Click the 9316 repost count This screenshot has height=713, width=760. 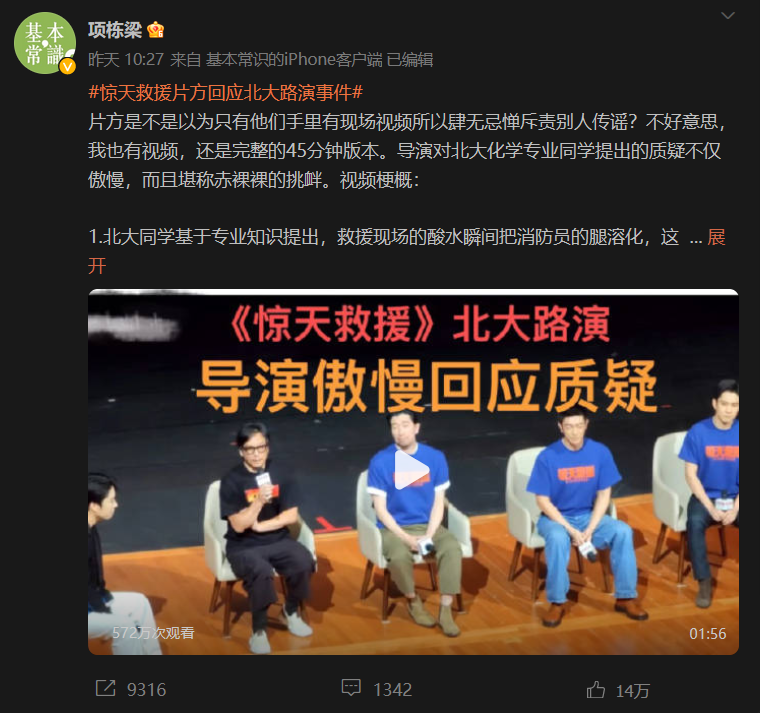146,690
